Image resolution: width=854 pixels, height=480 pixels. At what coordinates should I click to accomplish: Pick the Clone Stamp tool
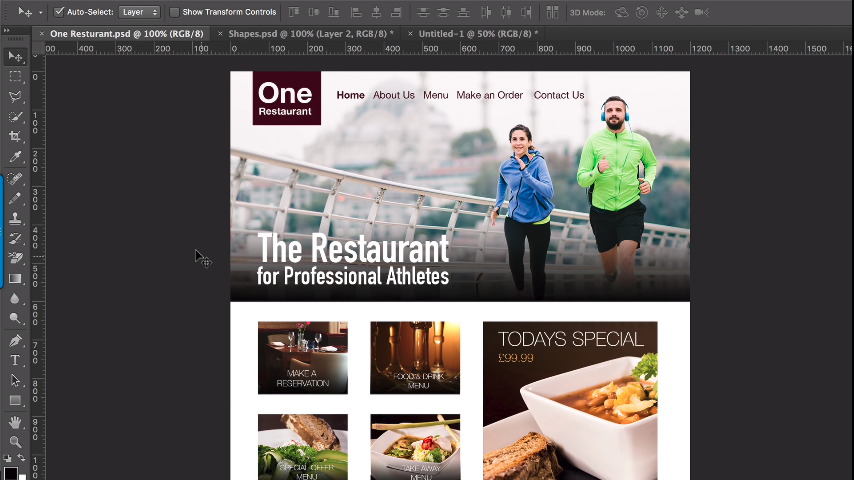click(x=15, y=218)
